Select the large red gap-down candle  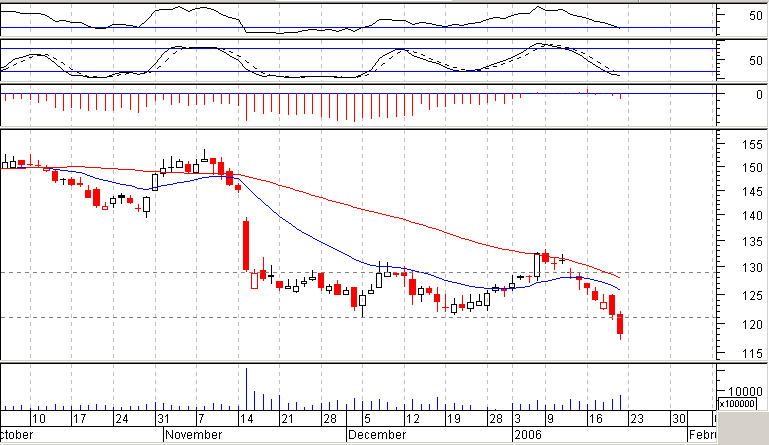click(246, 245)
